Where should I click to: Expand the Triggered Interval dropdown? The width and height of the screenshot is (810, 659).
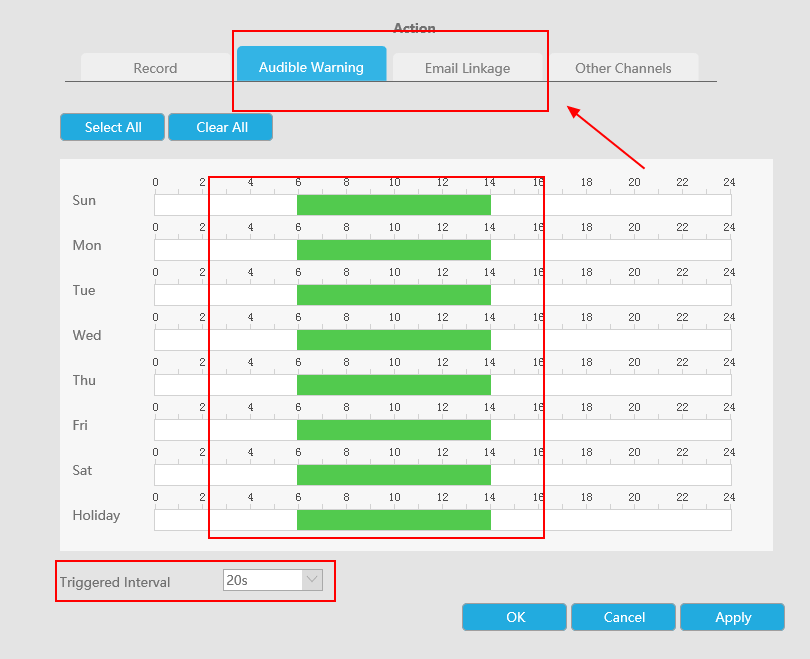[x=312, y=580]
